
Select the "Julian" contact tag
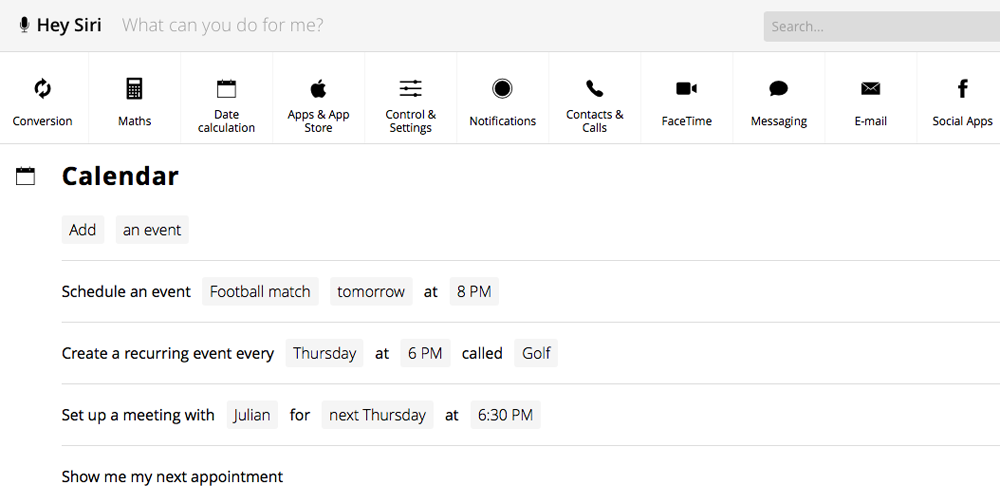(252, 415)
